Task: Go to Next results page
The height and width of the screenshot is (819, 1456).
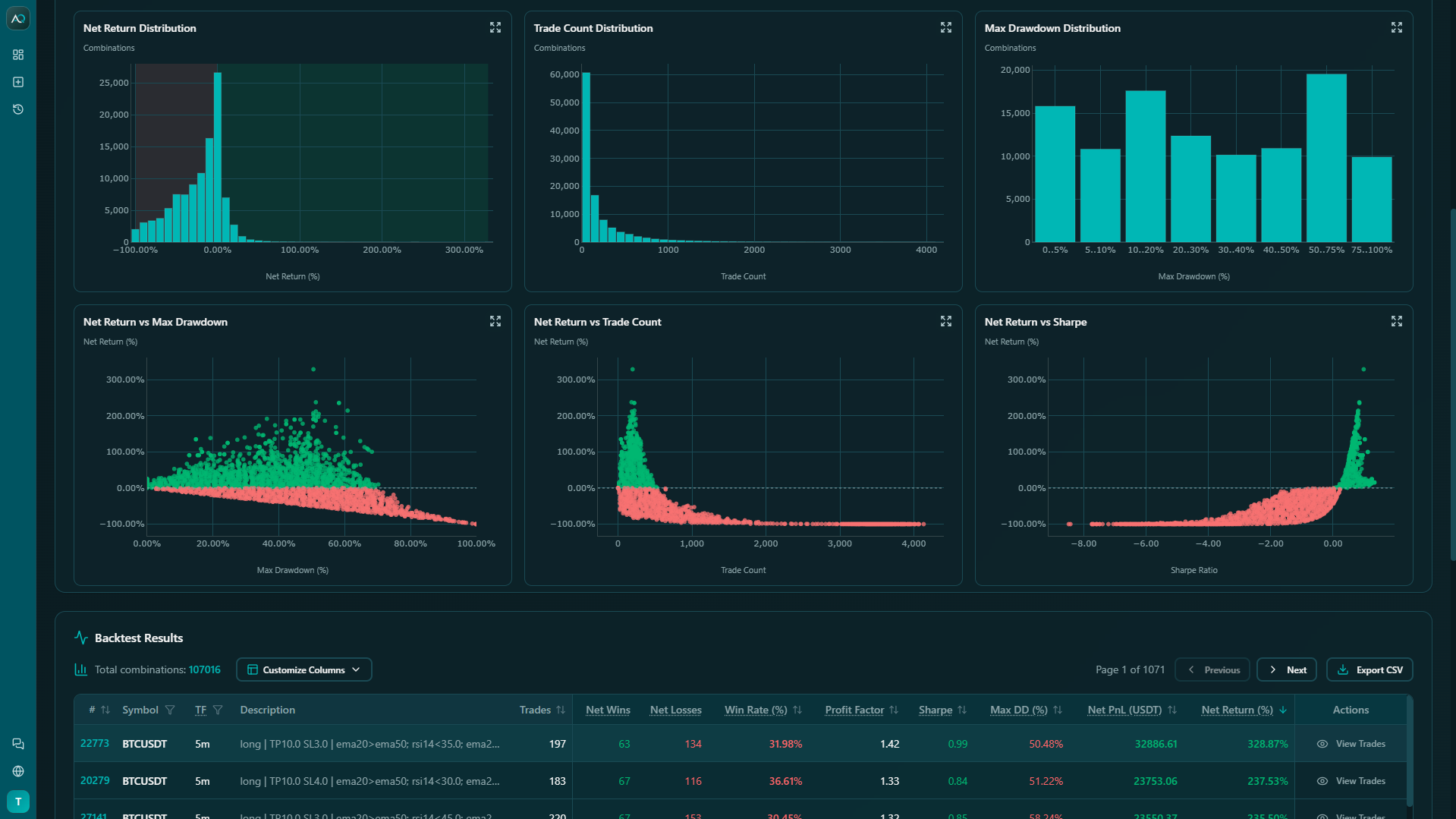Action: (x=1287, y=669)
